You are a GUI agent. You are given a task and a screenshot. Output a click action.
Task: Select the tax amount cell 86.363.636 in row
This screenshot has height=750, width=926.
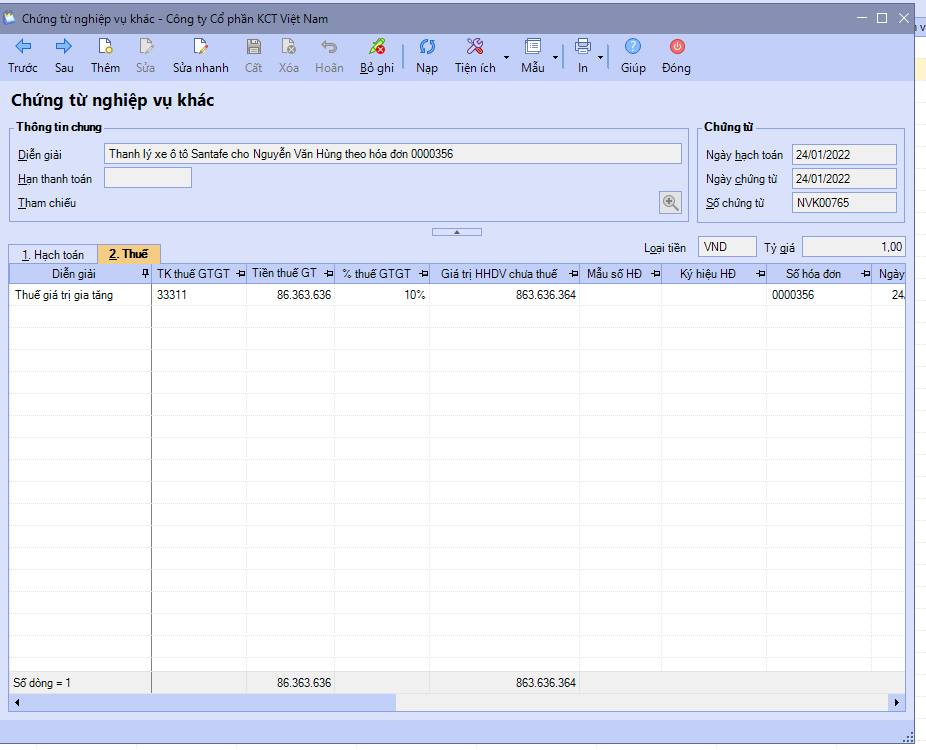click(291, 295)
